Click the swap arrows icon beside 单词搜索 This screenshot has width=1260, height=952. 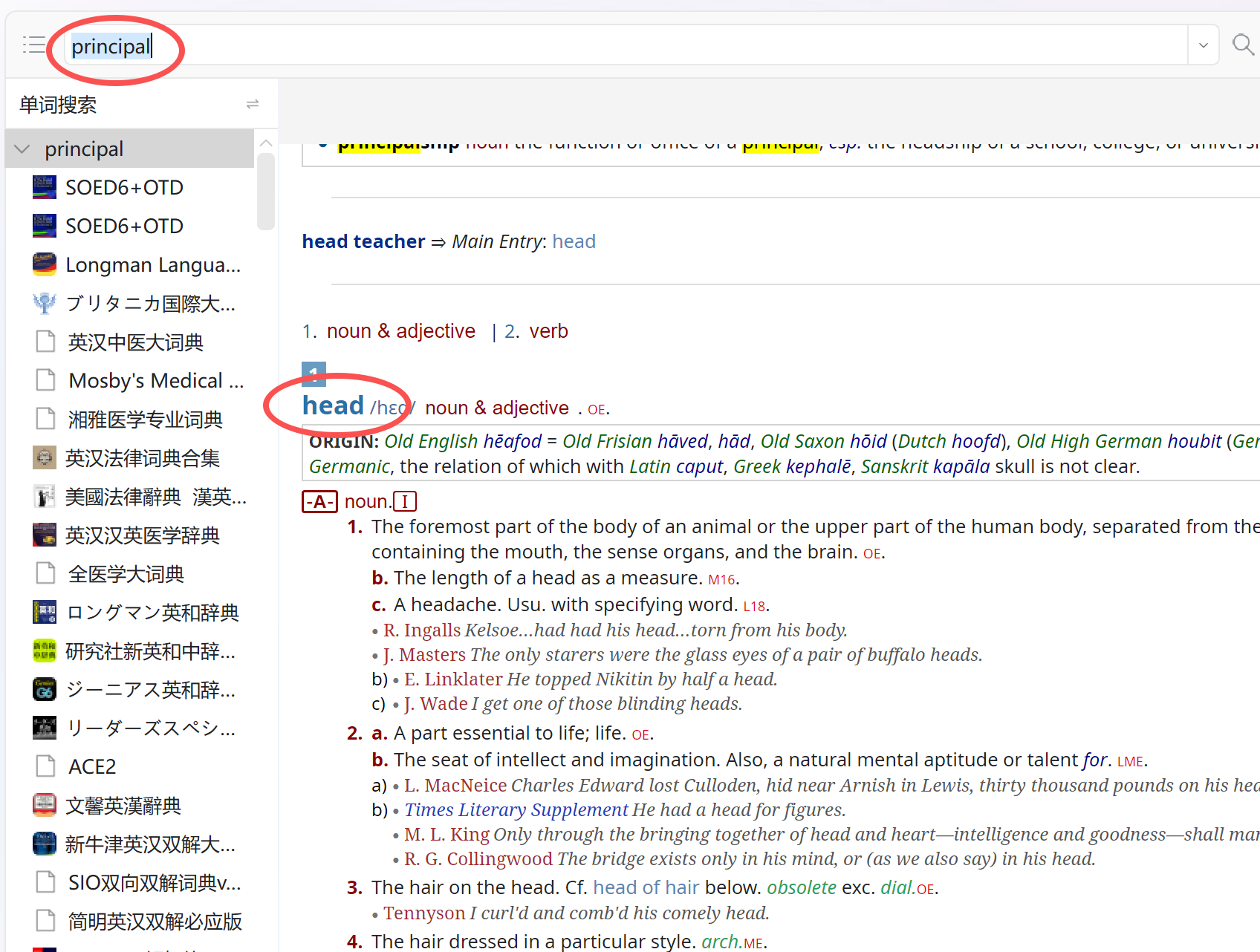(x=253, y=104)
